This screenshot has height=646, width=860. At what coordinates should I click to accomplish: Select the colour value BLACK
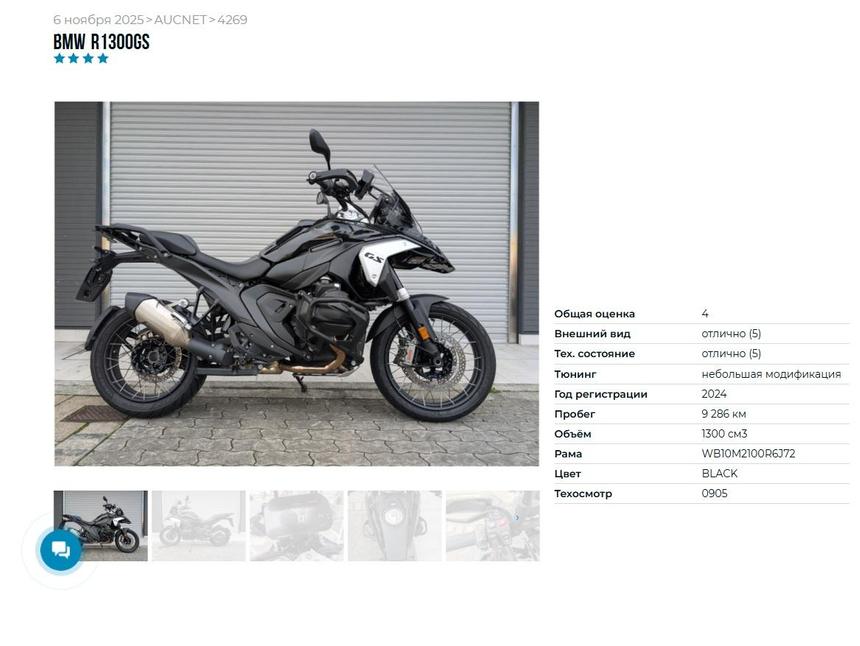coord(720,473)
